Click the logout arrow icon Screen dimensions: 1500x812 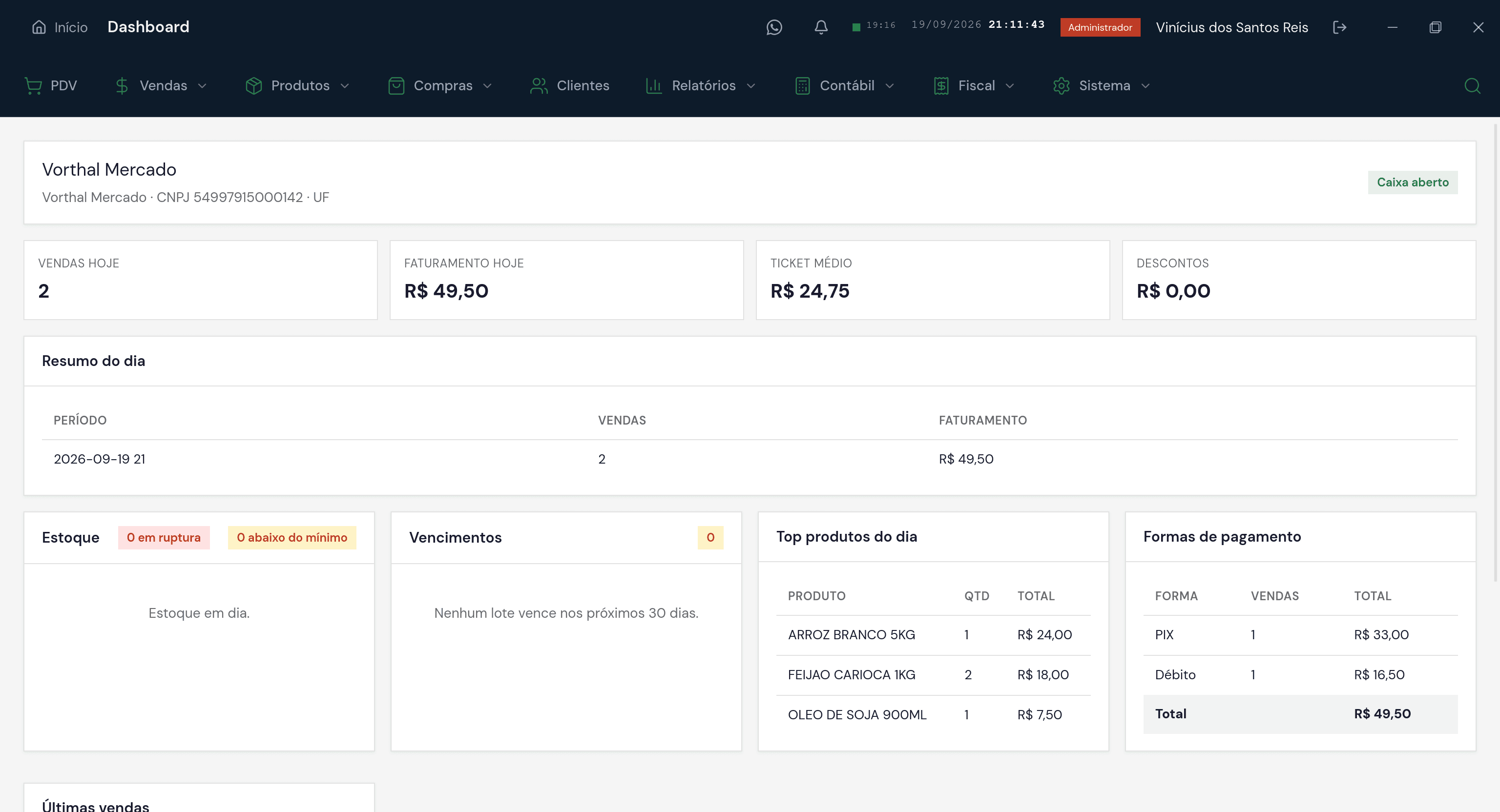pos(1339,27)
